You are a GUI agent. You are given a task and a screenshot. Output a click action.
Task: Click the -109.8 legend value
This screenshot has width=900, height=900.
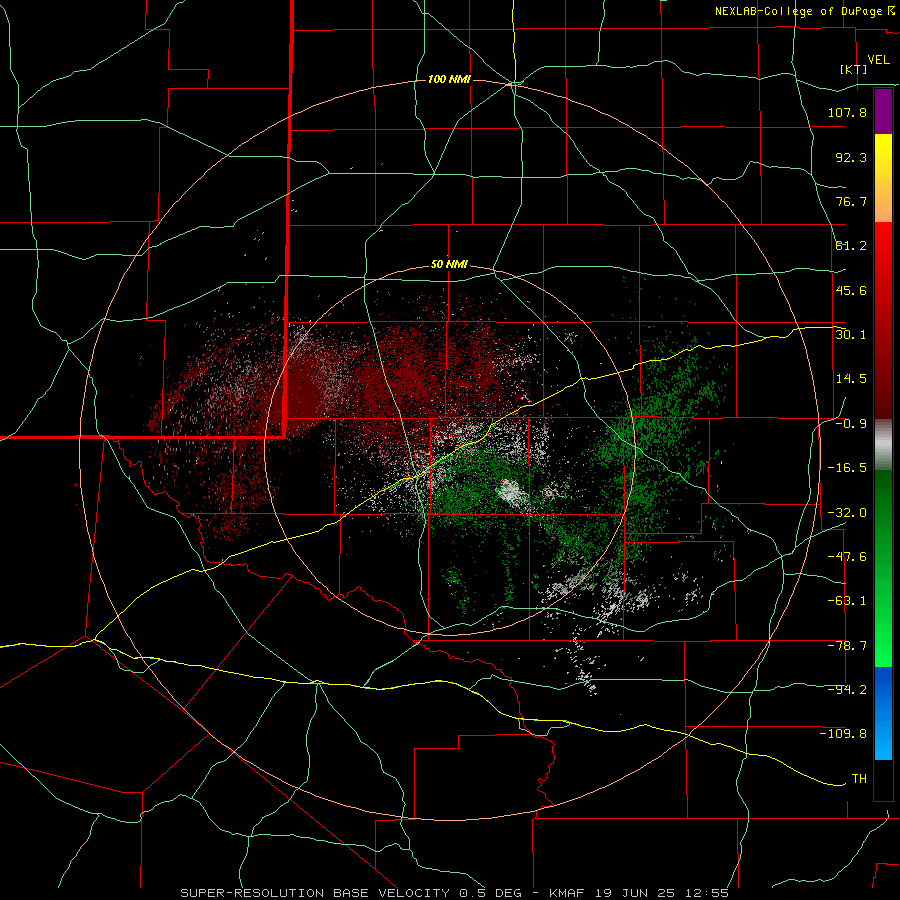click(x=843, y=734)
